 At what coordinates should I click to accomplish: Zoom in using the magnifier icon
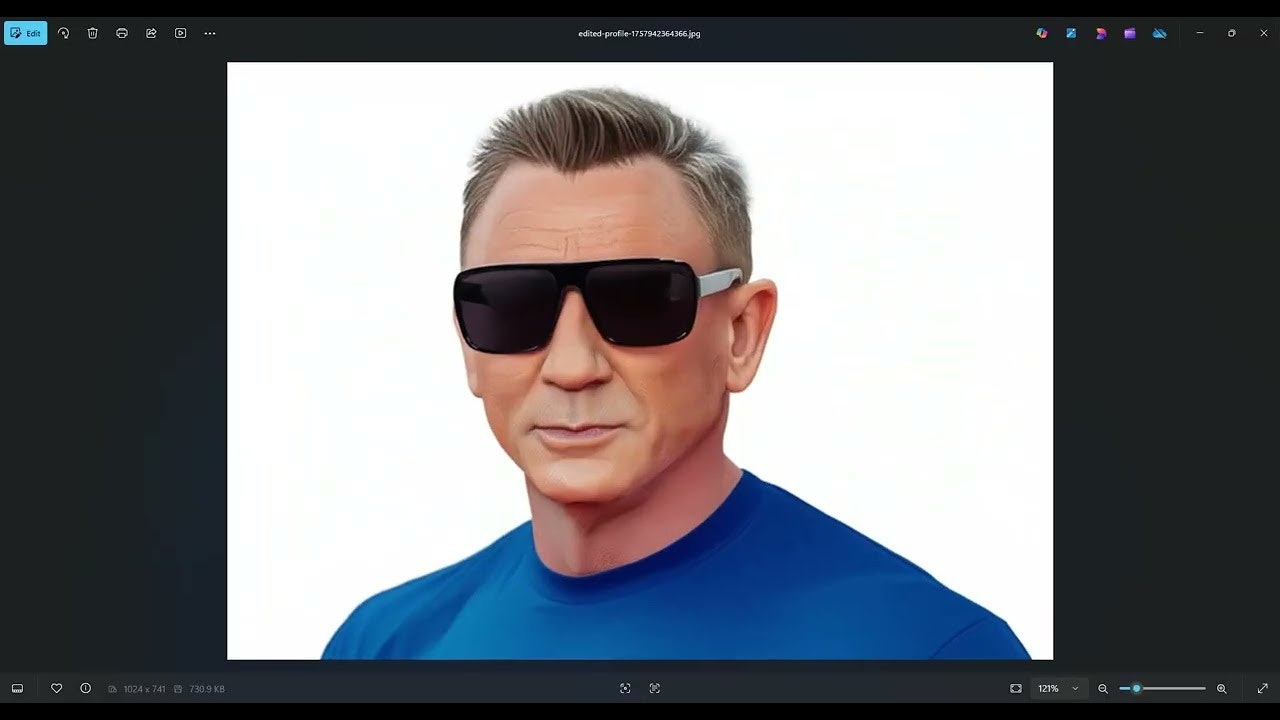[1222, 688]
